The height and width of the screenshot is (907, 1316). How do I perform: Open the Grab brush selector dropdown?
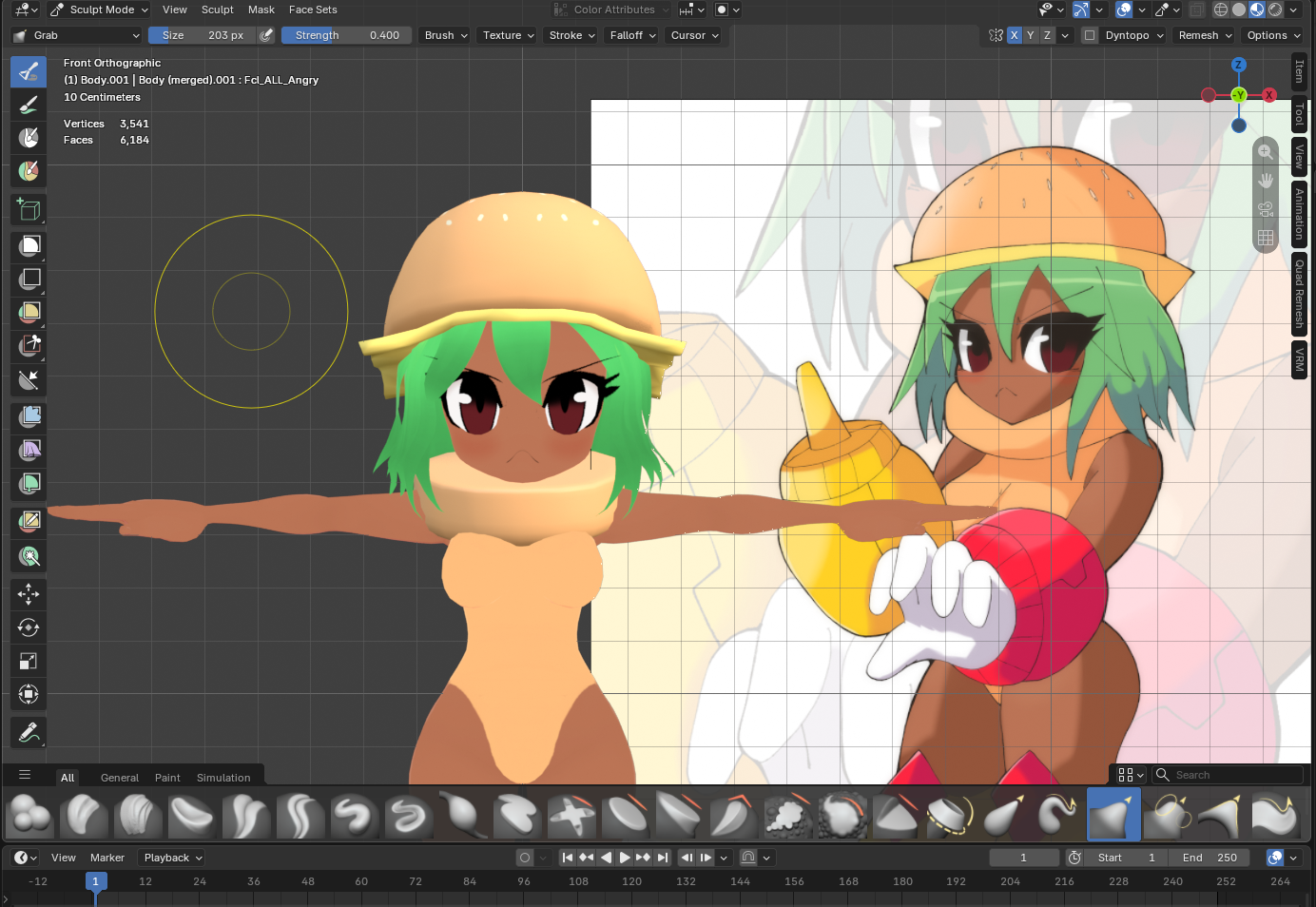click(77, 35)
